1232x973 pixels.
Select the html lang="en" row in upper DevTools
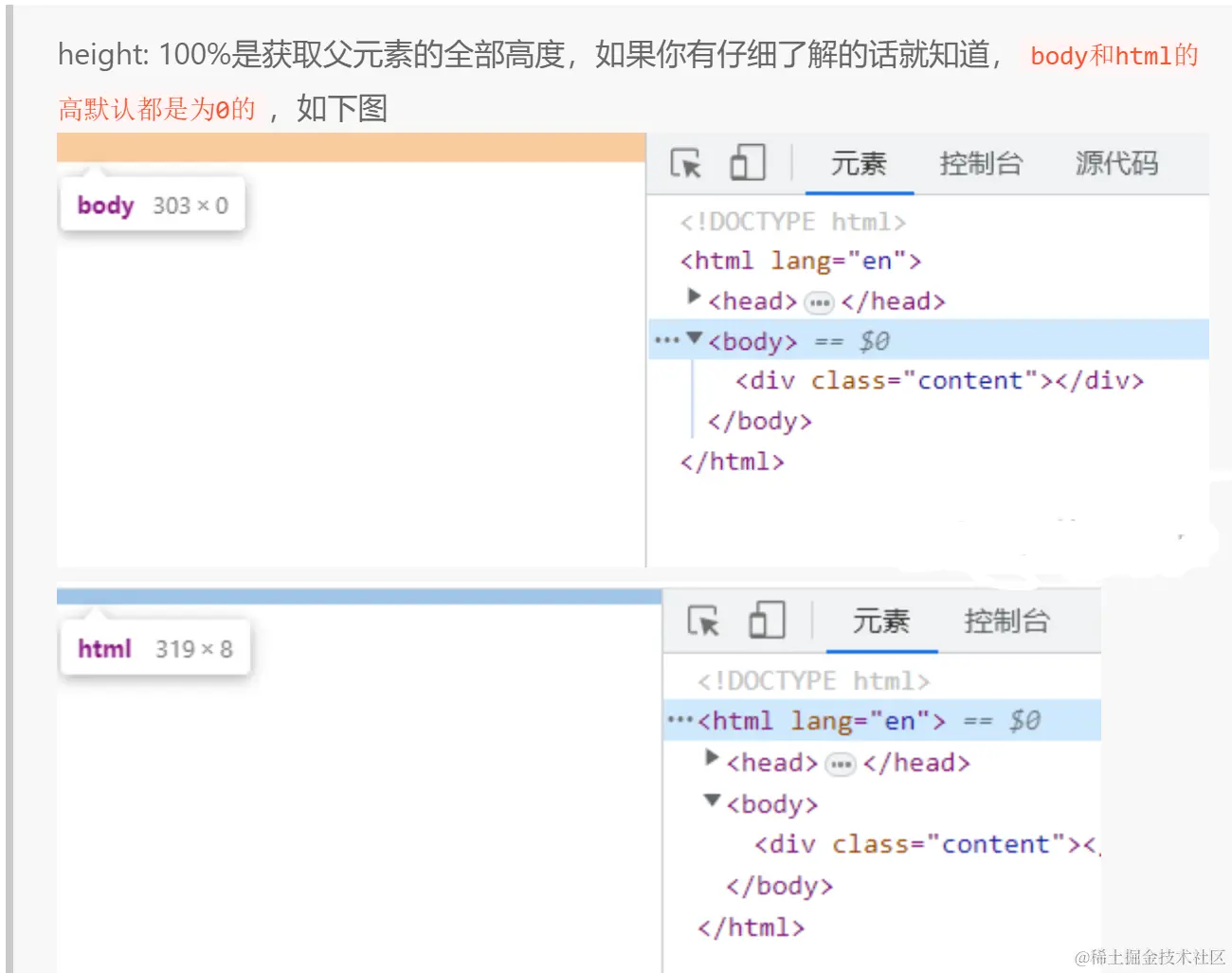[x=801, y=261]
